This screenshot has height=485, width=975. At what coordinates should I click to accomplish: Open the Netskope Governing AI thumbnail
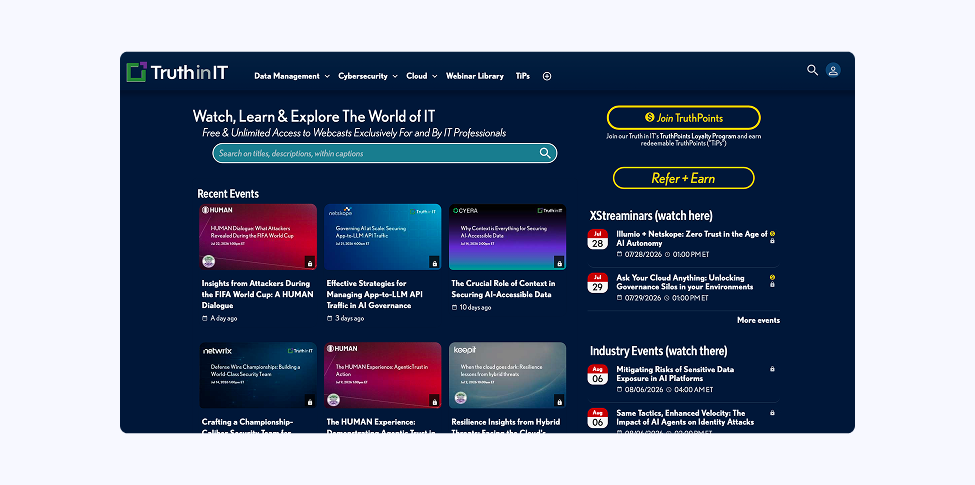tap(382, 237)
